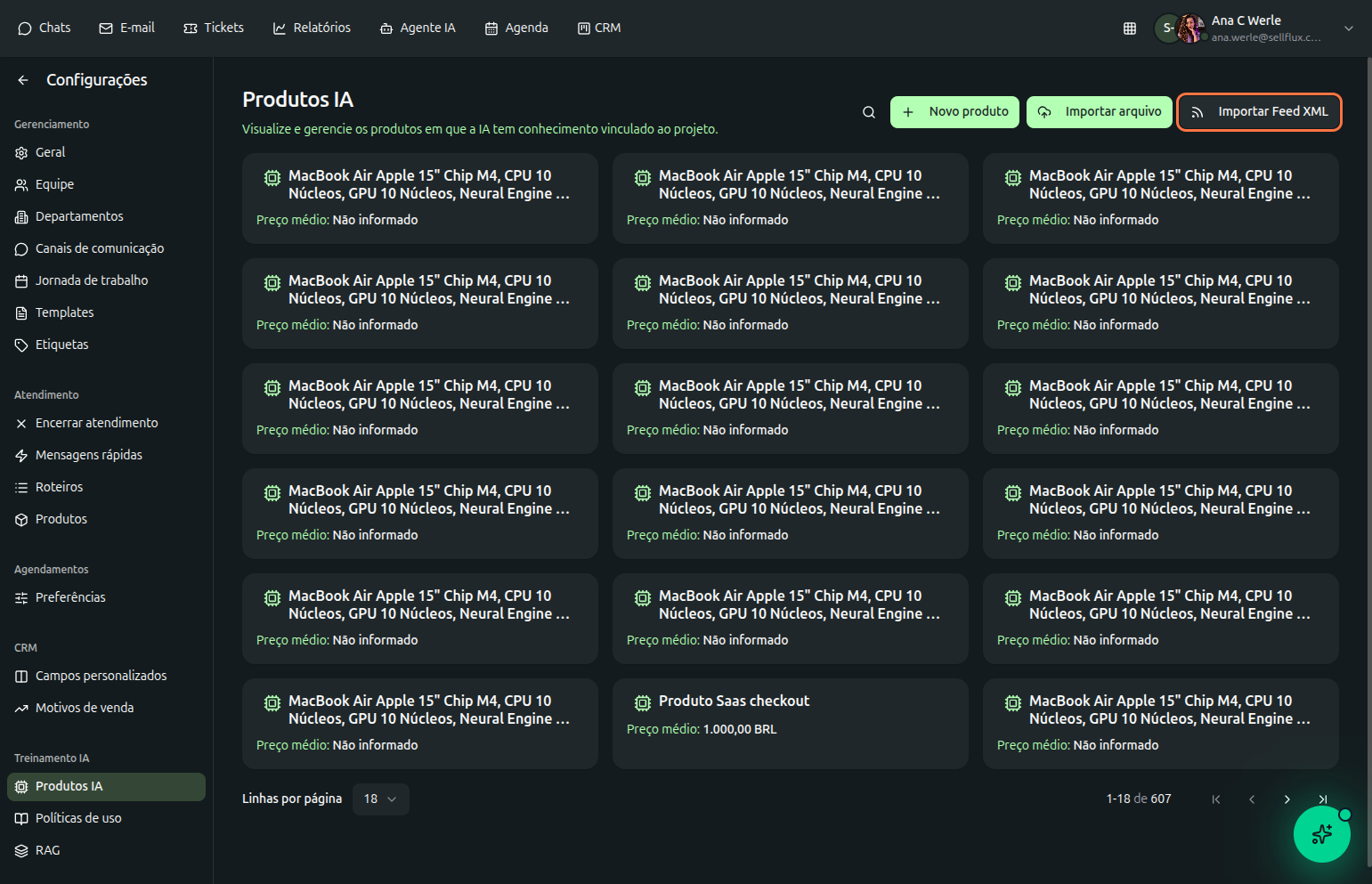Go to the next page of products

(x=1287, y=799)
